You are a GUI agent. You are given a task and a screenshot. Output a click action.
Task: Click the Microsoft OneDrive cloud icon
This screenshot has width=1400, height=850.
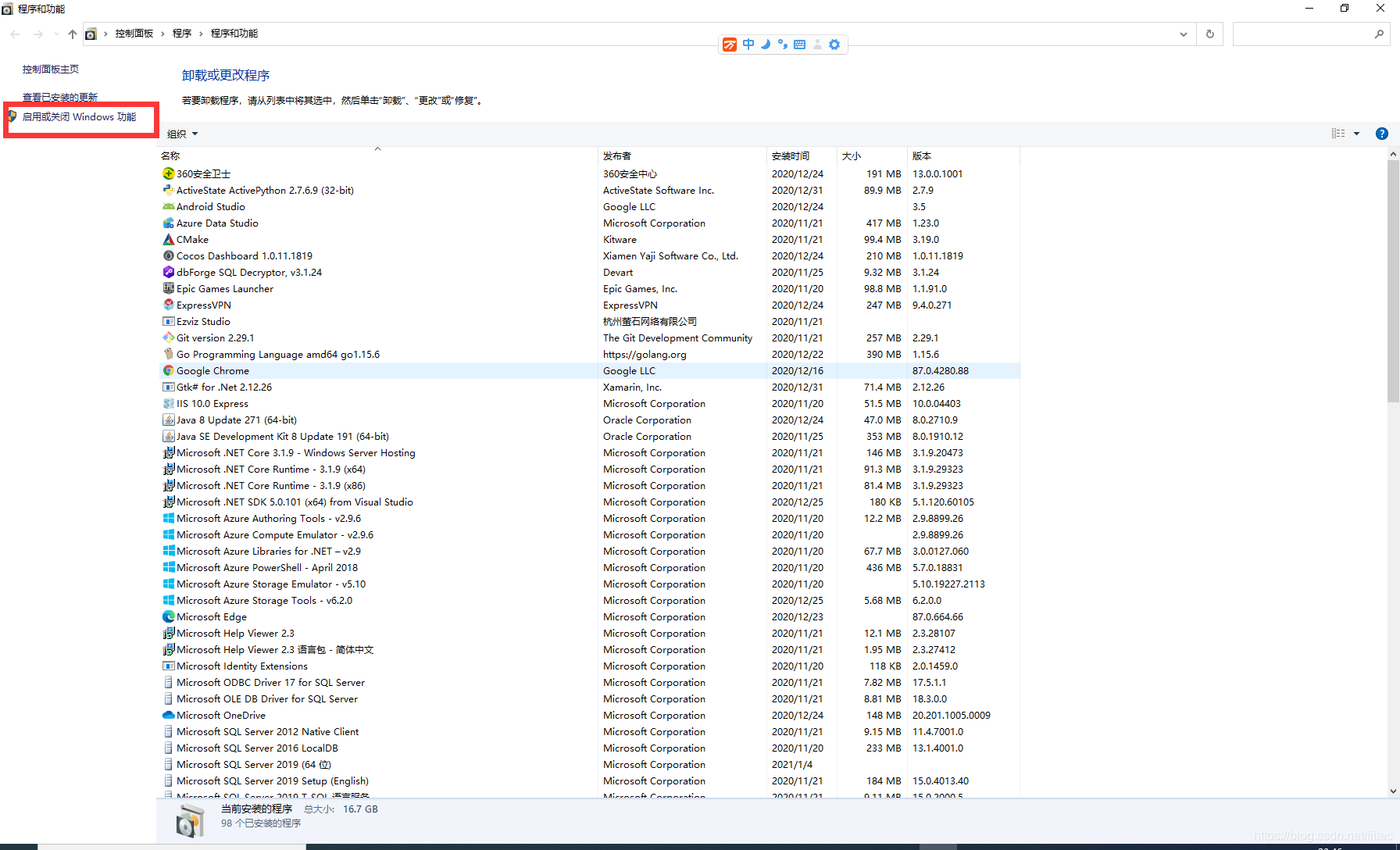(x=168, y=715)
